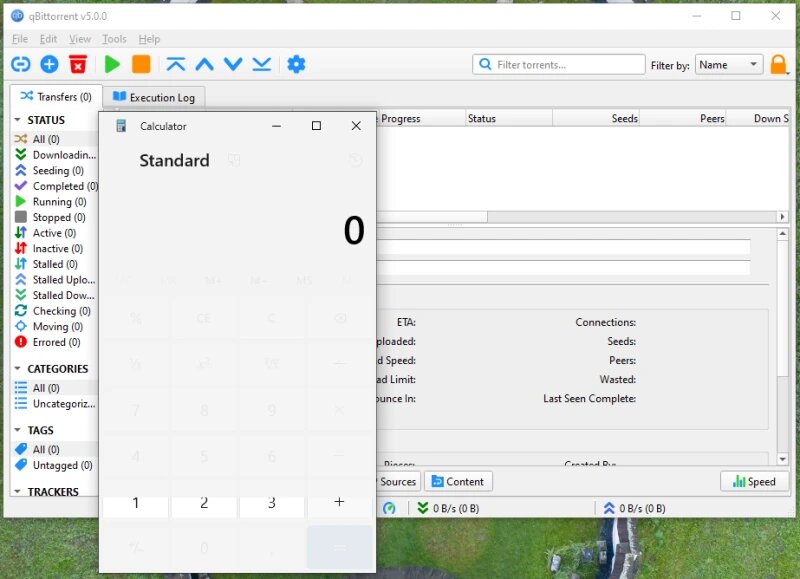Select Moving (0) status filter
This screenshot has height=579, width=800.
coord(55,326)
